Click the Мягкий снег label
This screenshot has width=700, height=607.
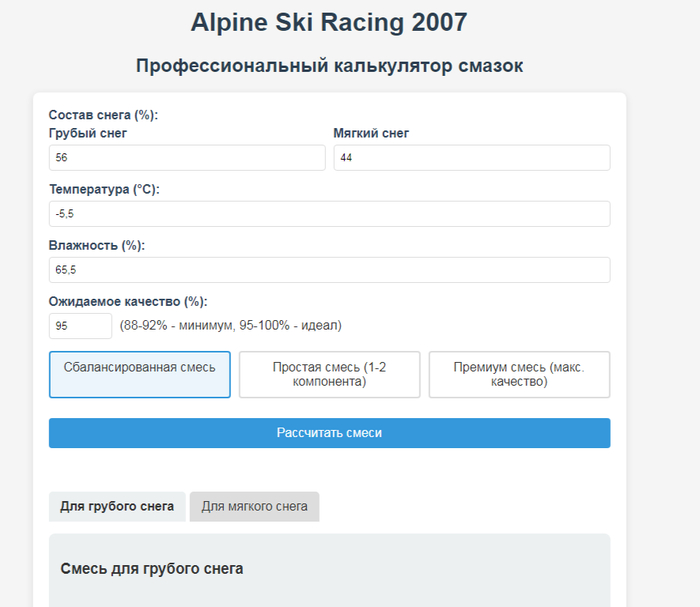click(x=371, y=133)
